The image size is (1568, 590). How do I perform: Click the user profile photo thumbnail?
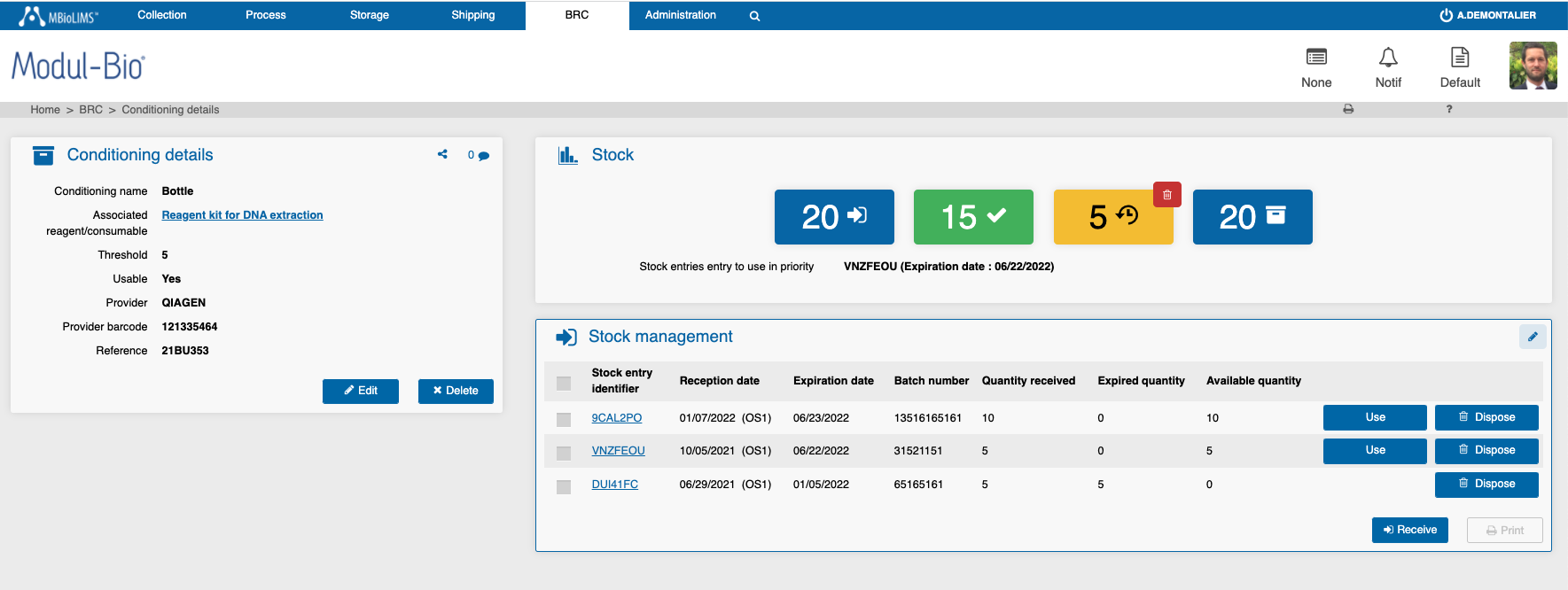pos(1533,66)
